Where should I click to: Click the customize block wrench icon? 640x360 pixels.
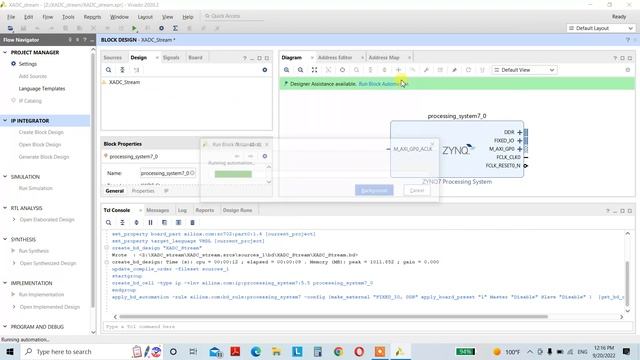pyautogui.click(x=426, y=70)
